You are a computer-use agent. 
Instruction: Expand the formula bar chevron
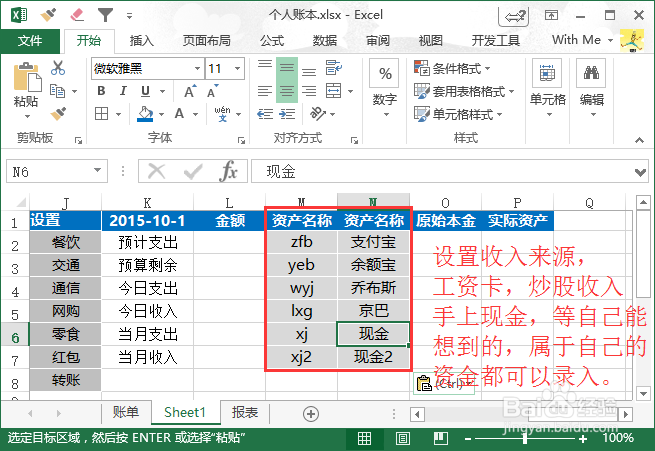(640, 172)
